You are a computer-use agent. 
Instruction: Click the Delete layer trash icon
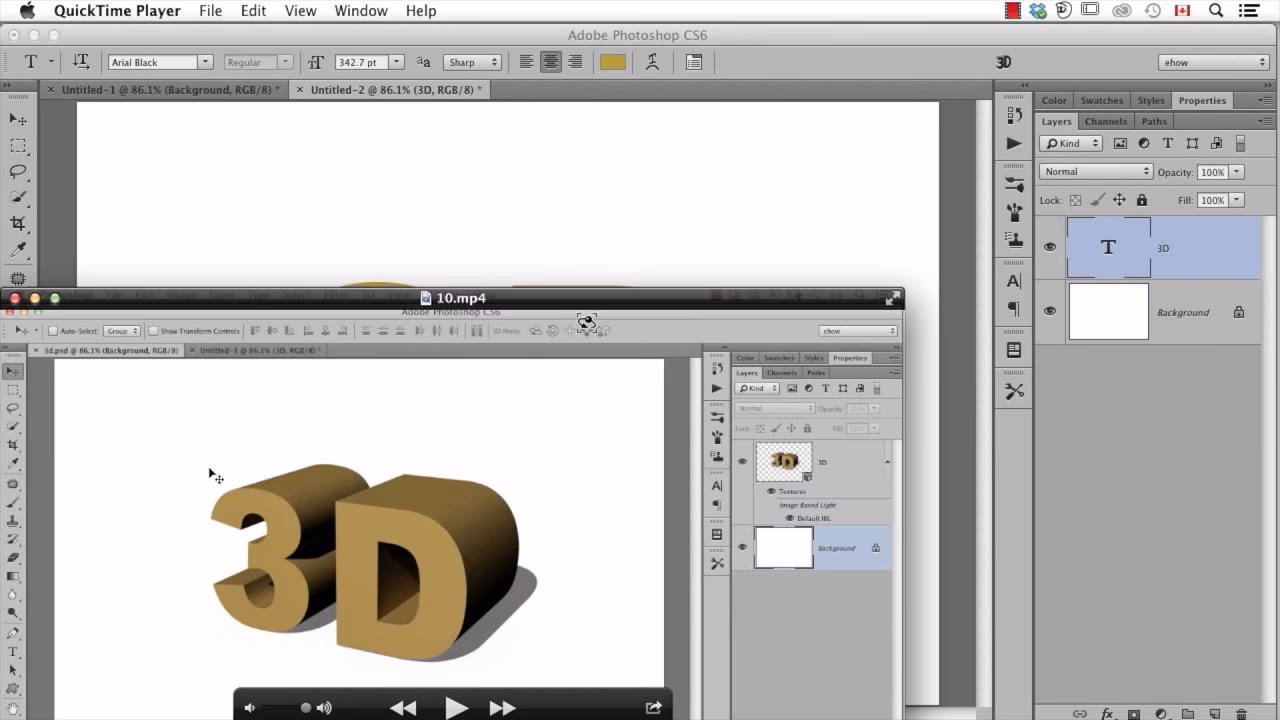coord(1243,713)
